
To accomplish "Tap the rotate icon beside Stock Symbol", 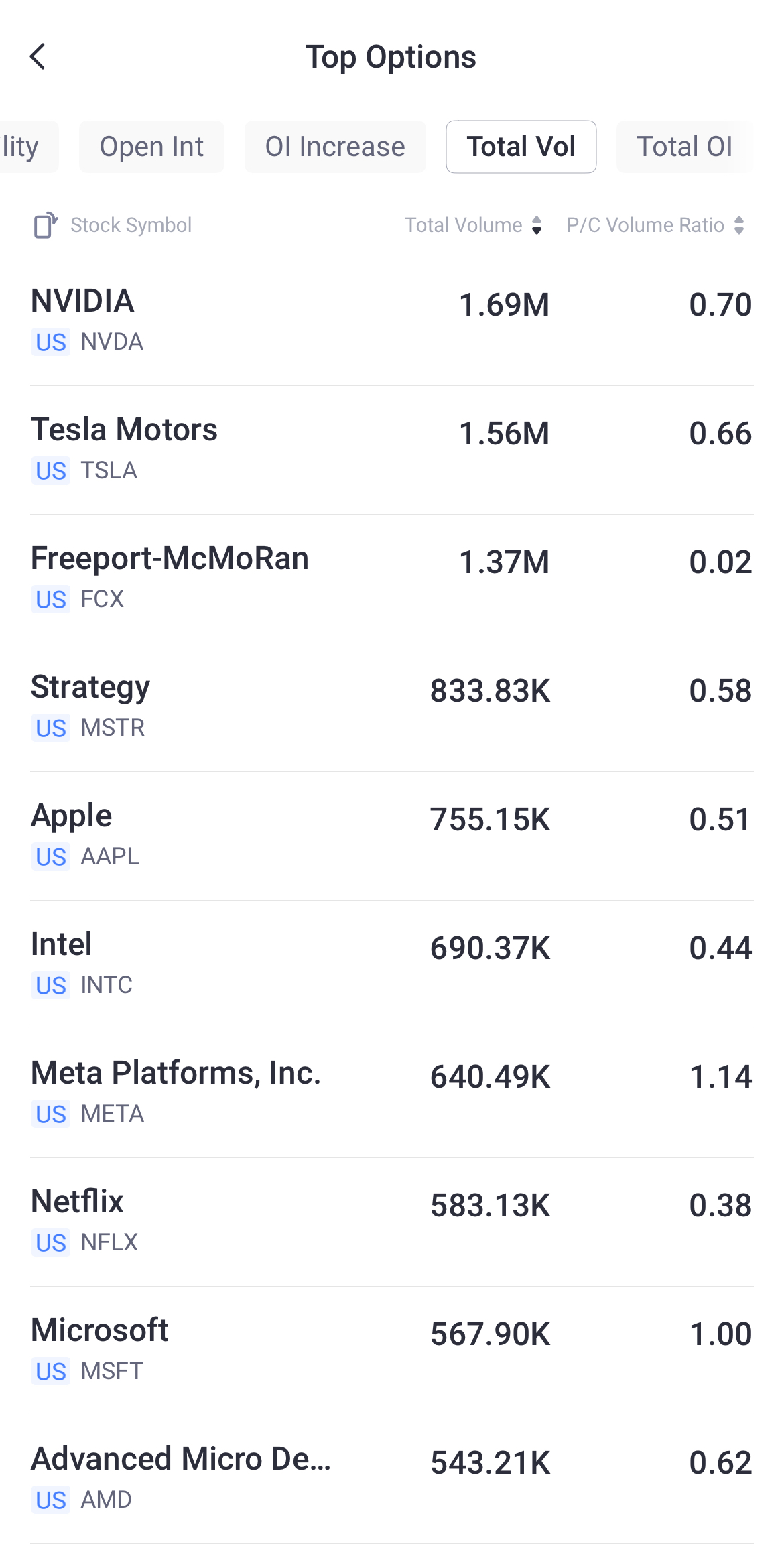I will tap(45, 225).
